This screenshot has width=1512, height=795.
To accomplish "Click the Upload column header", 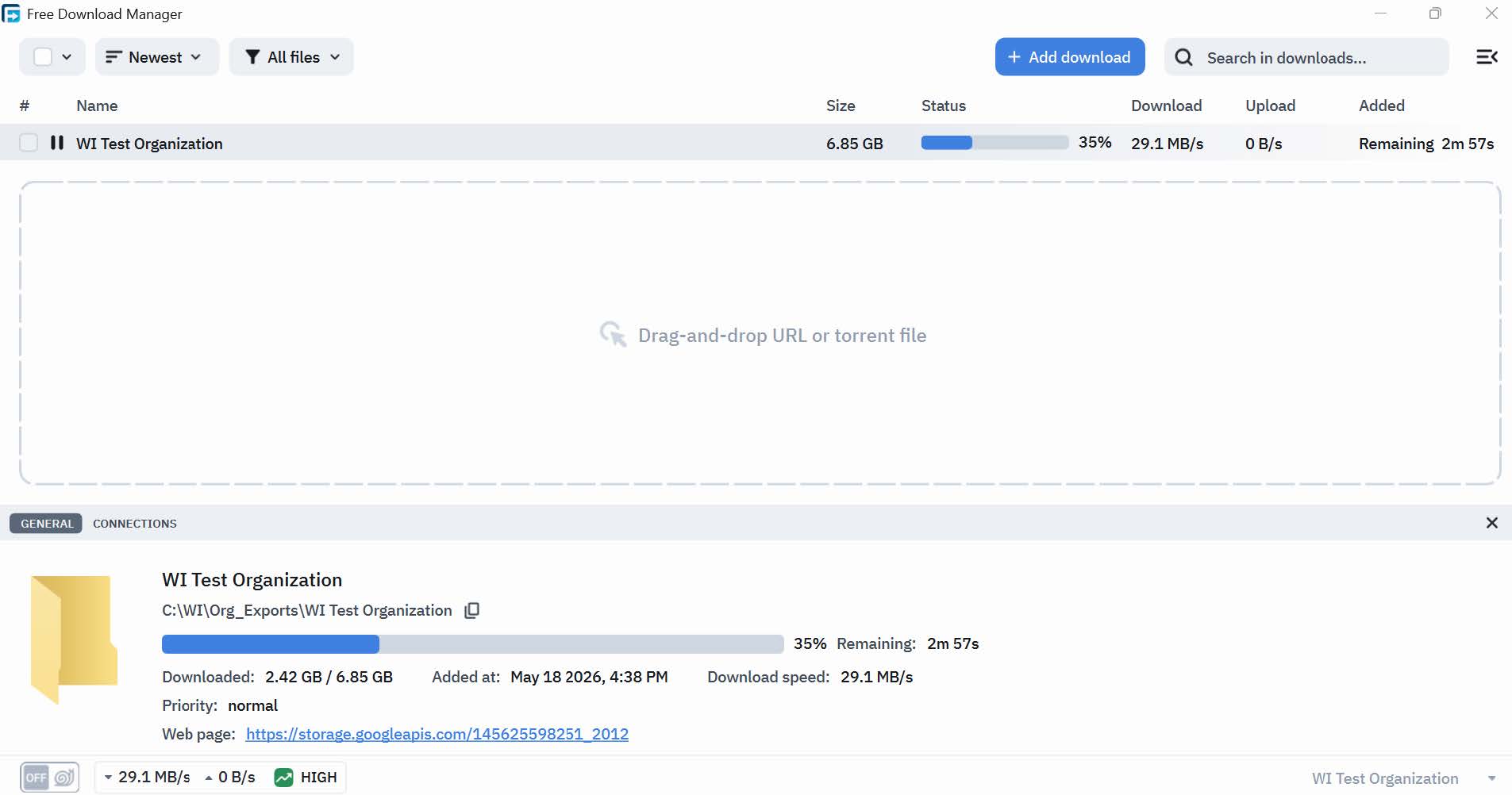I will coord(1270,106).
